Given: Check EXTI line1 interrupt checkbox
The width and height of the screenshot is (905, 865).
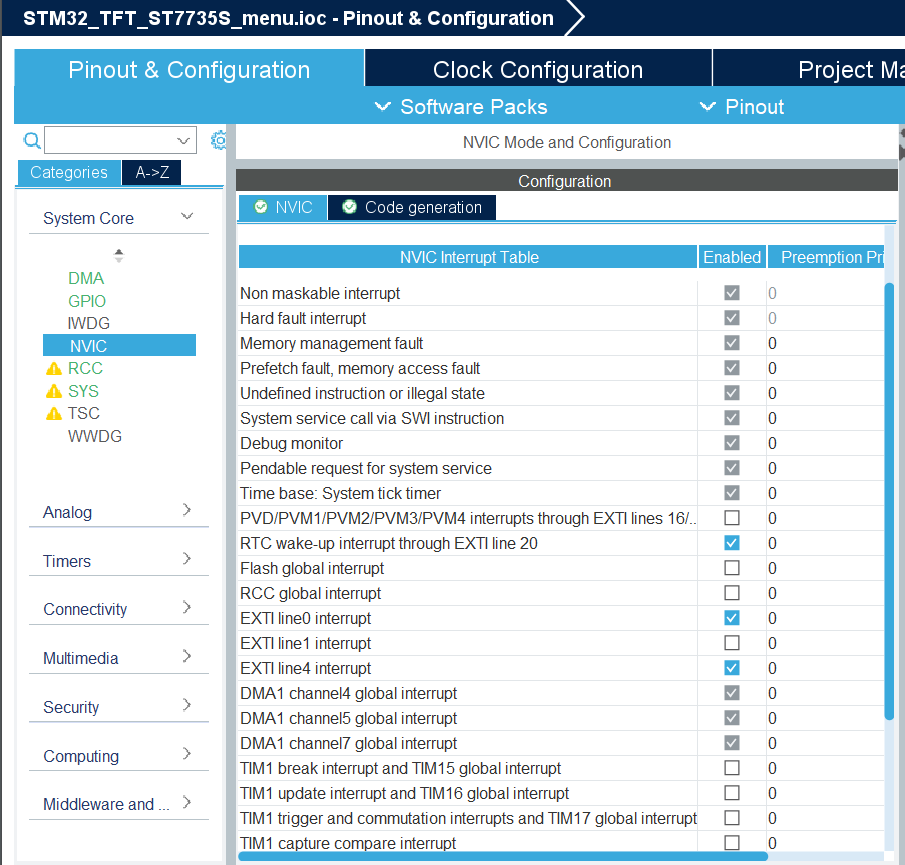Looking at the screenshot, I should pyautogui.click(x=732, y=643).
